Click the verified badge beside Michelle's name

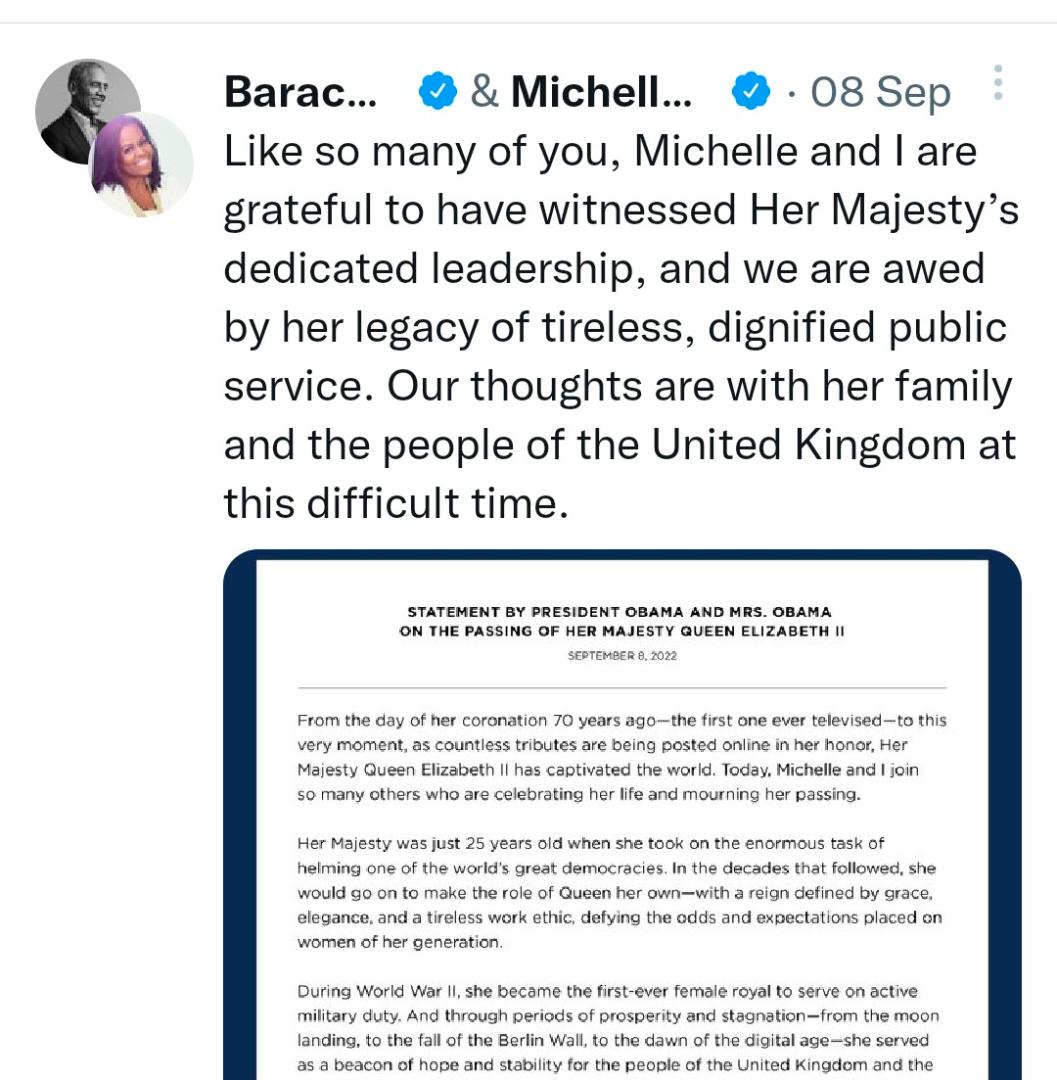[751, 92]
